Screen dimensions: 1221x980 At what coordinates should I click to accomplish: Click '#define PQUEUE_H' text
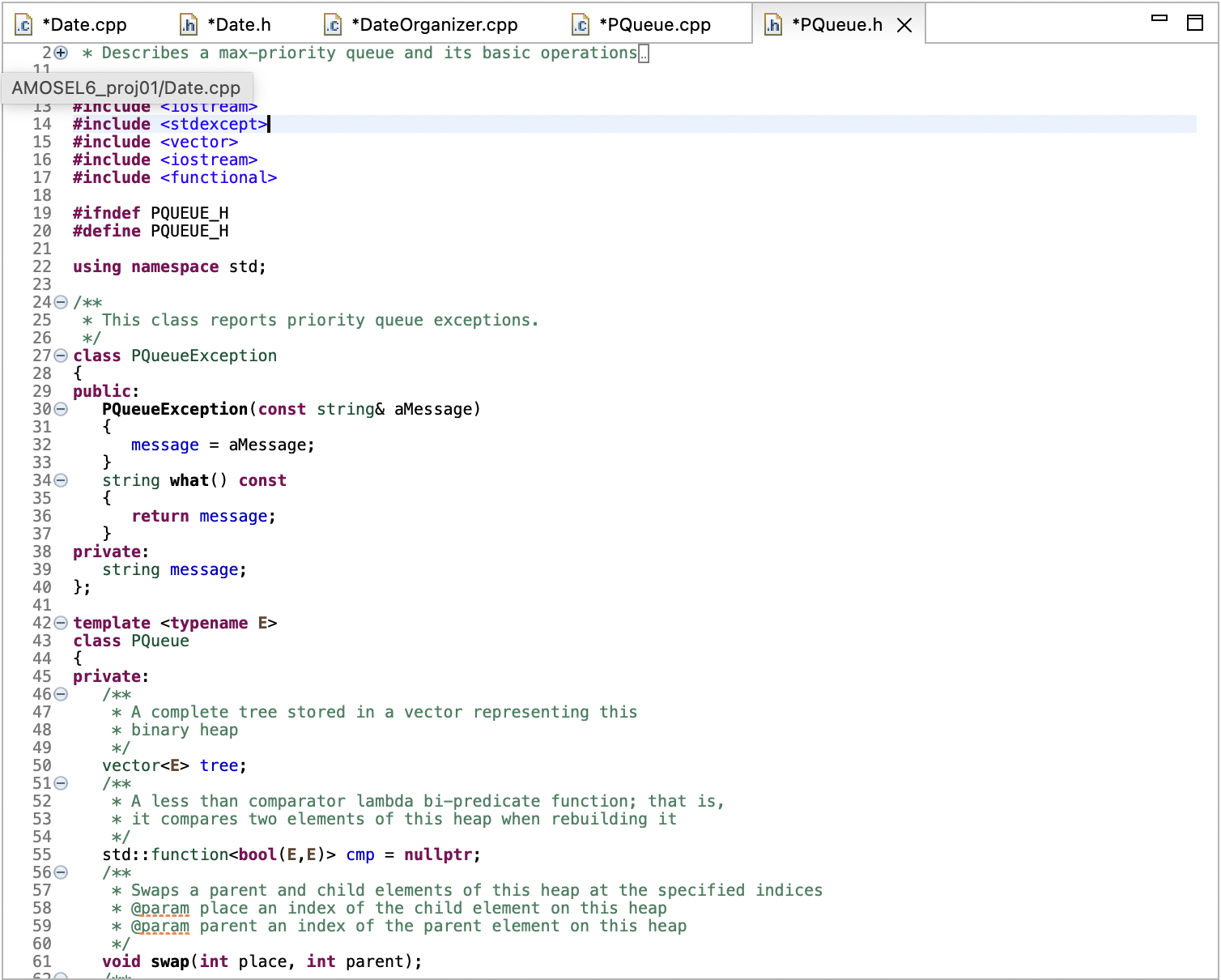tap(151, 231)
